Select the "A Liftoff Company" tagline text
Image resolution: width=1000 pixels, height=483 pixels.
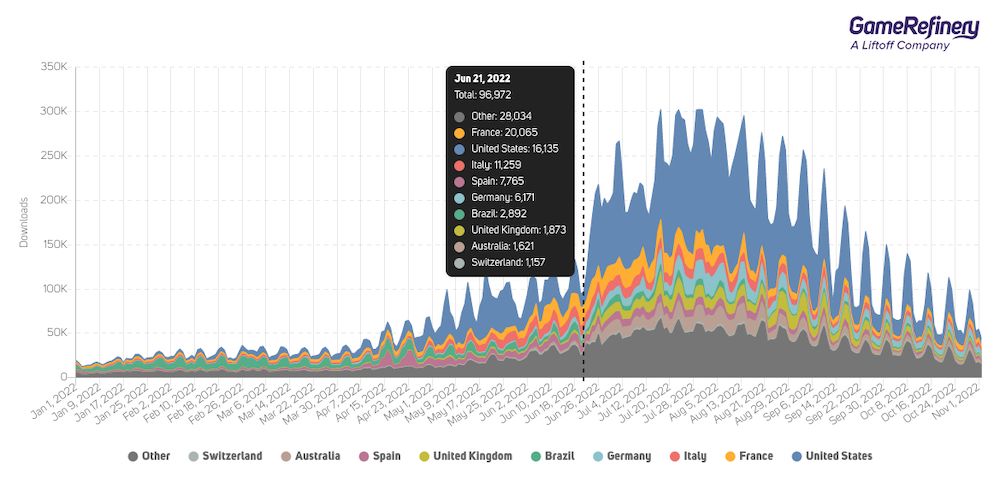coord(900,46)
